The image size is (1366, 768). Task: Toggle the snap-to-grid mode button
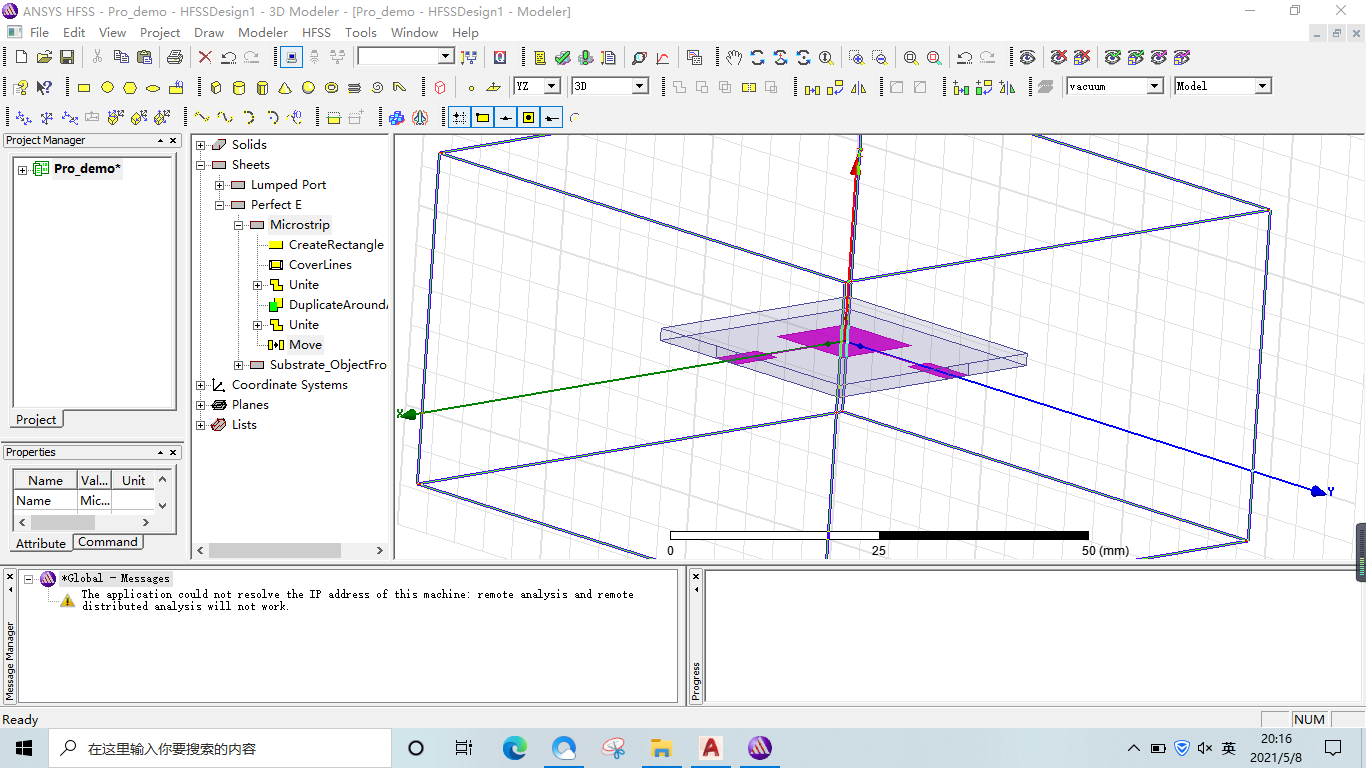459,117
